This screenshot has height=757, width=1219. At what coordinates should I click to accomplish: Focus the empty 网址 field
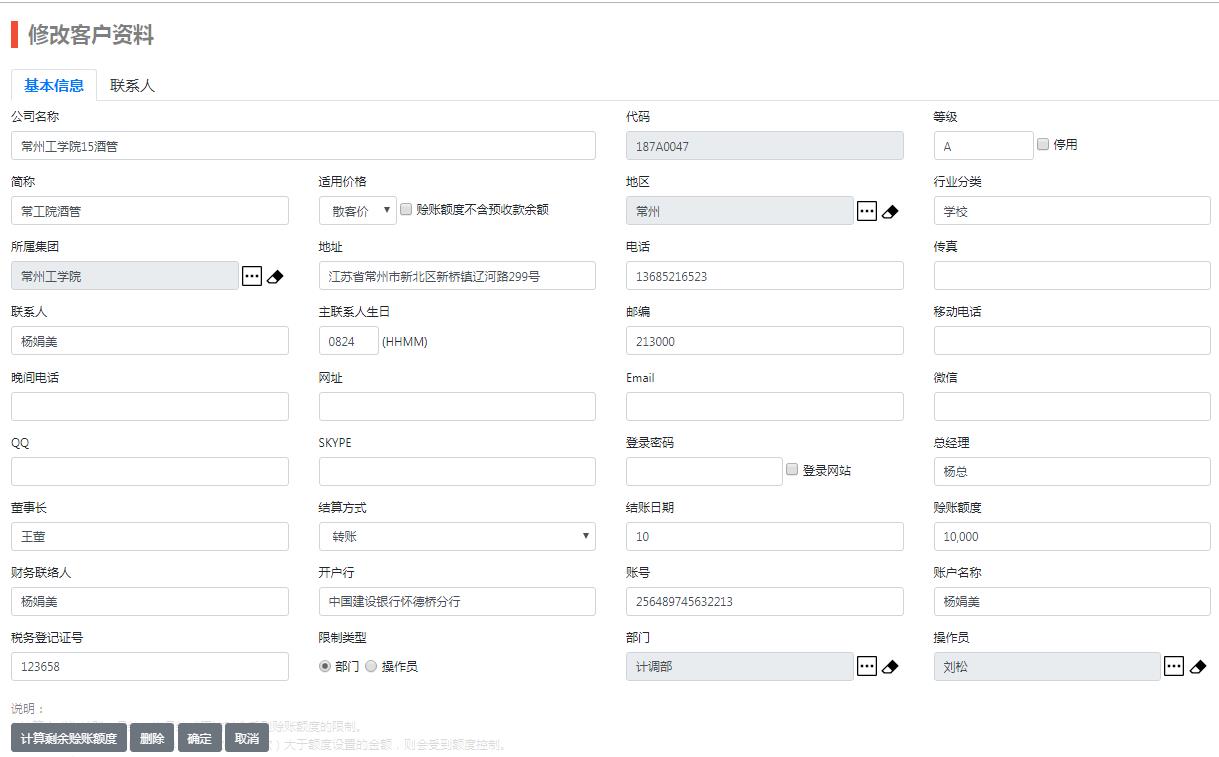click(x=457, y=406)
